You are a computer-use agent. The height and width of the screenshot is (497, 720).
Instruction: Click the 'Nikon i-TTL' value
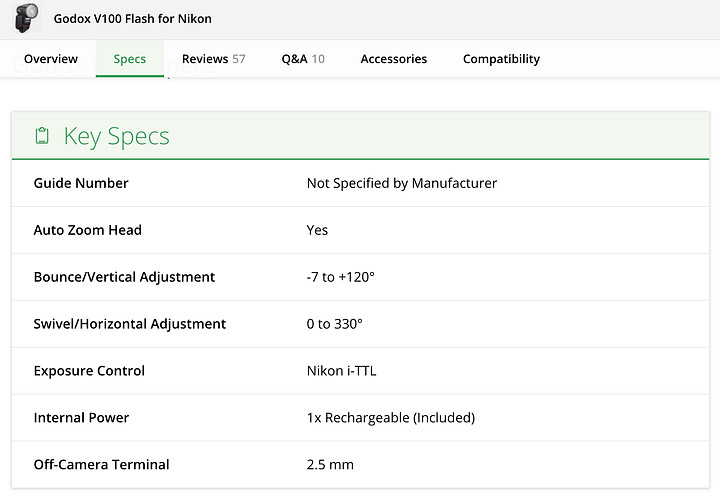342,371
